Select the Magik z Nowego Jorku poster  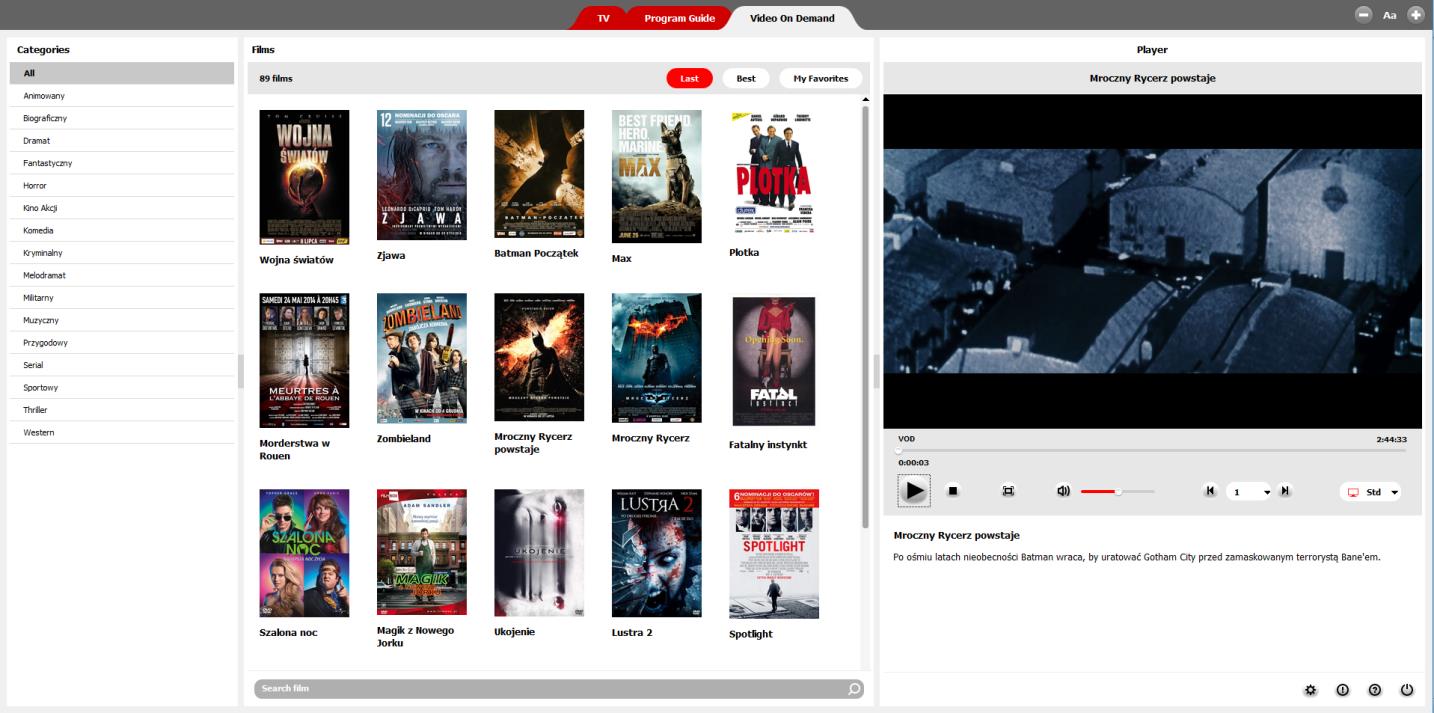pos(421,552)
